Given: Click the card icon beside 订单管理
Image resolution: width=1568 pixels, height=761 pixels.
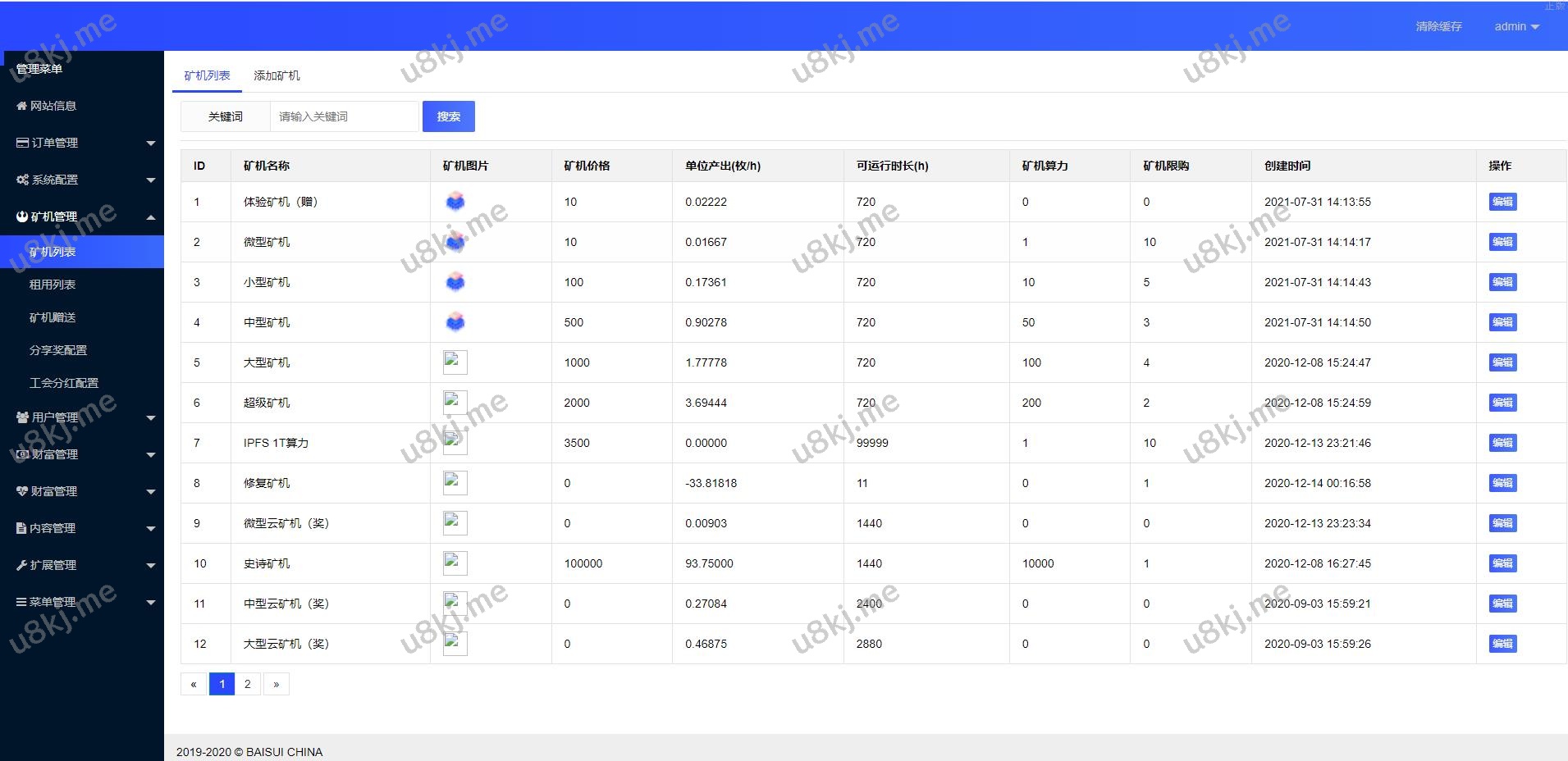Looking at the screenshot, I should pyautogui.click(x=22, y=143).
